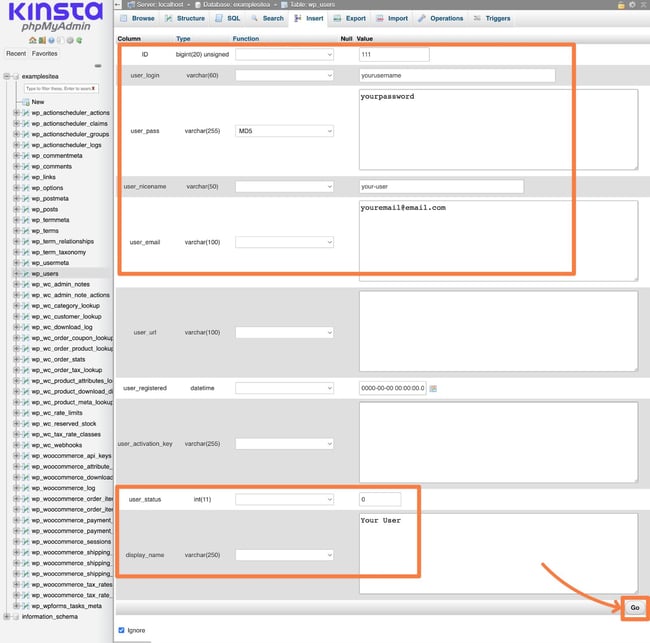Open the Favorites tab in navigation panel
Screen dimensions: 650x643
point(45,54)
